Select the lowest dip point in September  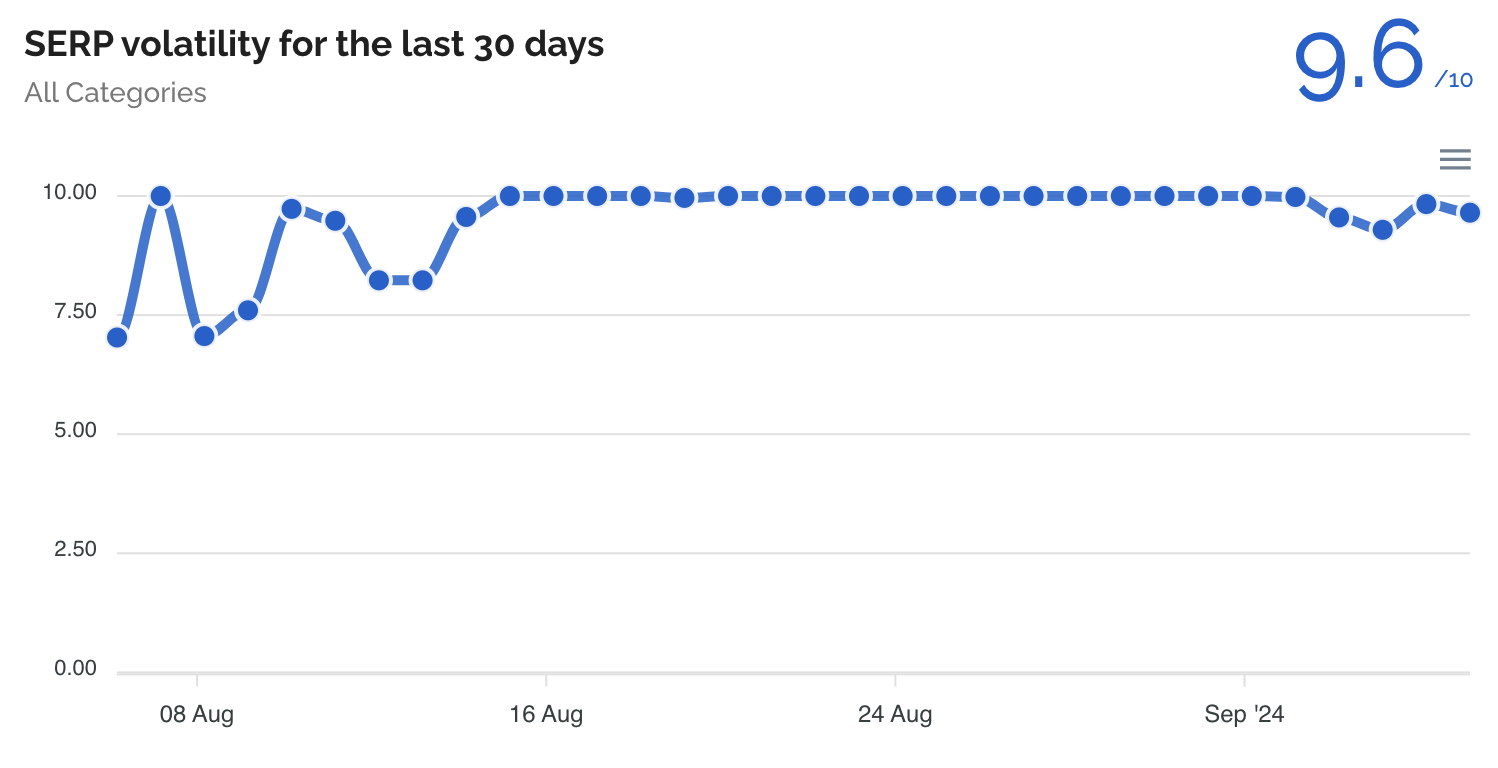tap(1382, 230)
